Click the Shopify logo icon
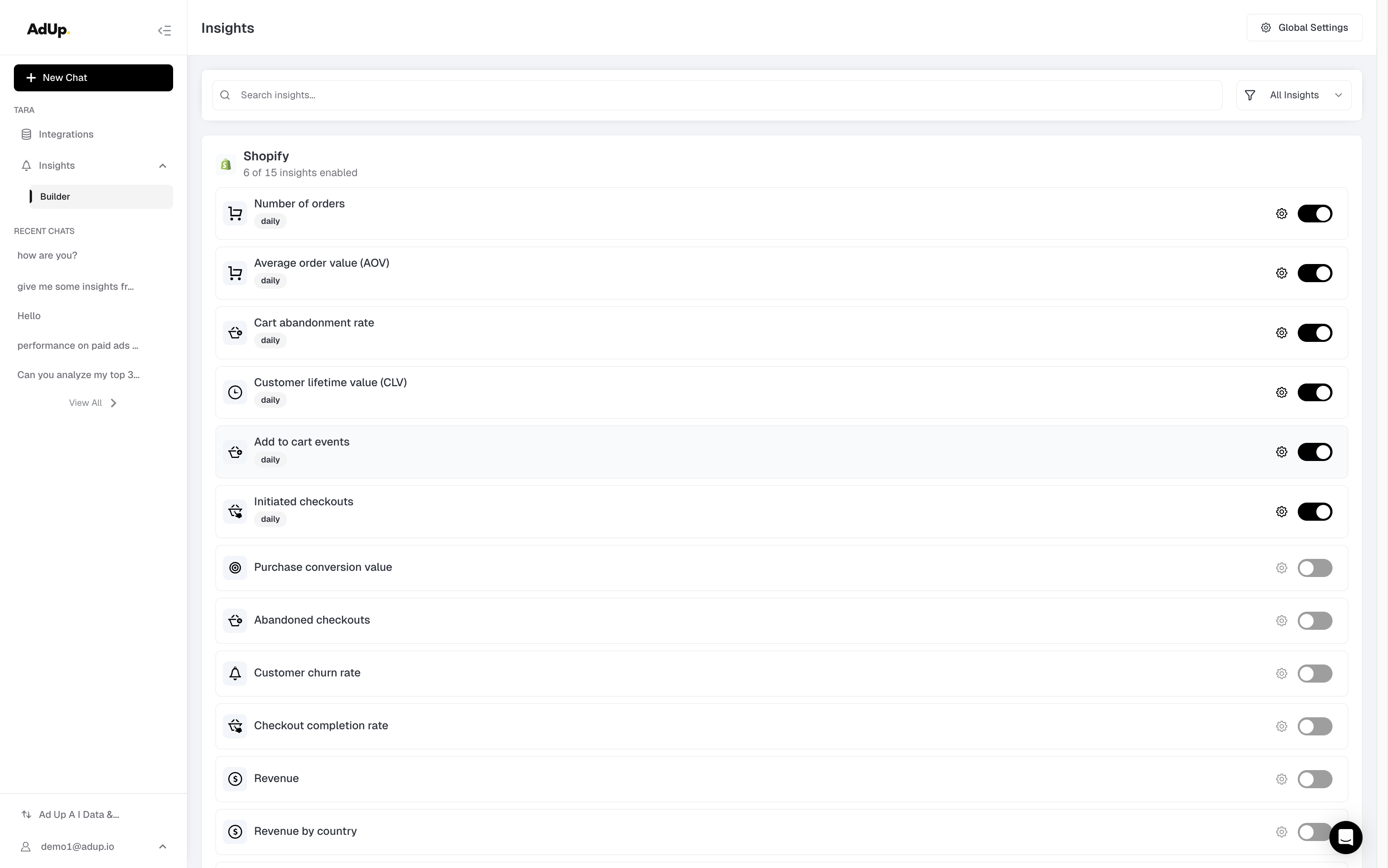Screen dimensions: 1388x868 tap(226, 165)
